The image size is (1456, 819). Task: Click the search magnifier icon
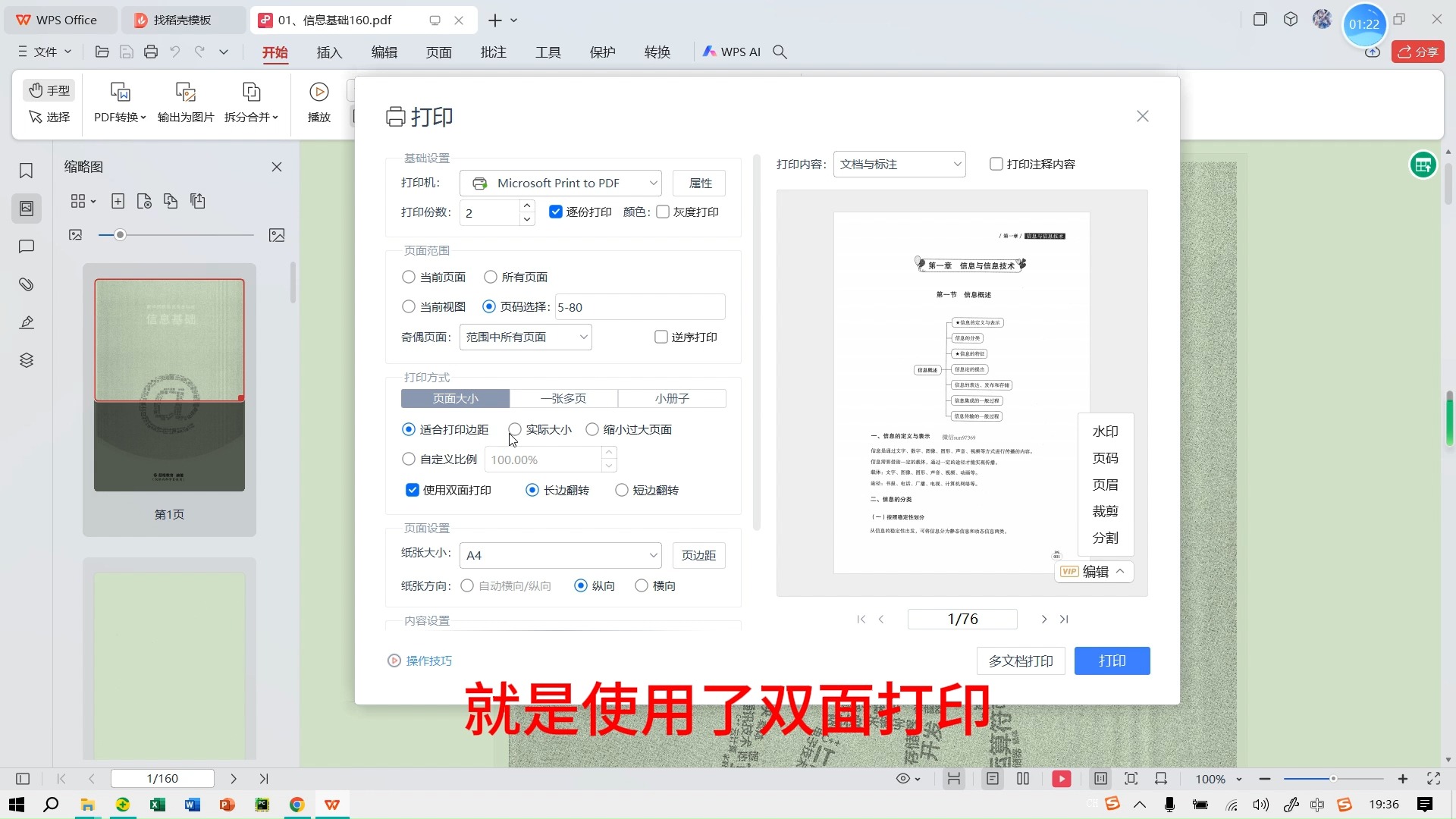(x=780, y=52)
